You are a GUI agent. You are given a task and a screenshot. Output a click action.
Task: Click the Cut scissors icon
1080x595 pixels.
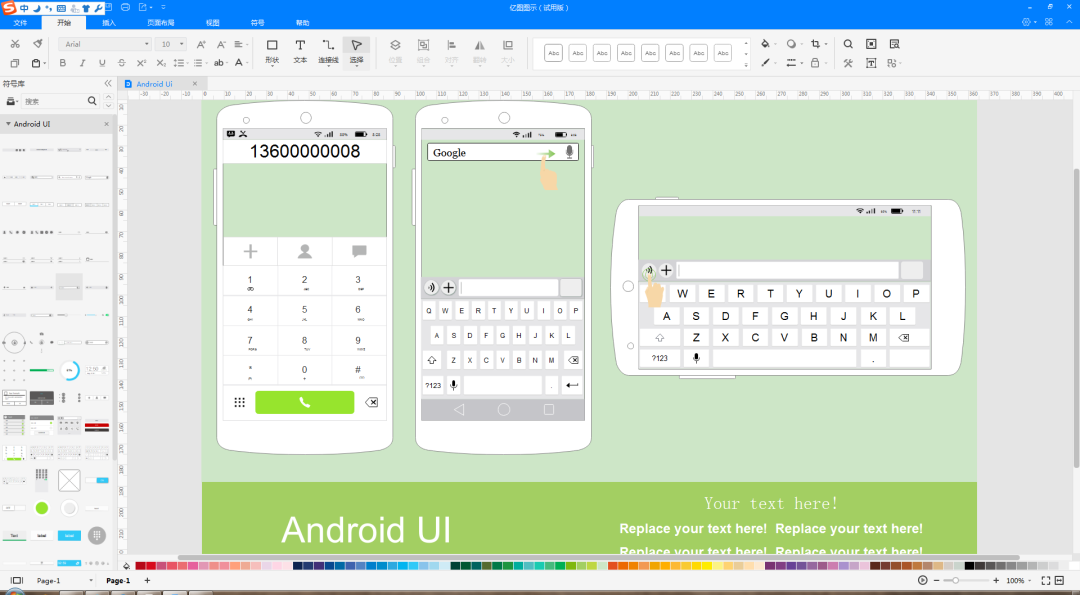point(15,44)
